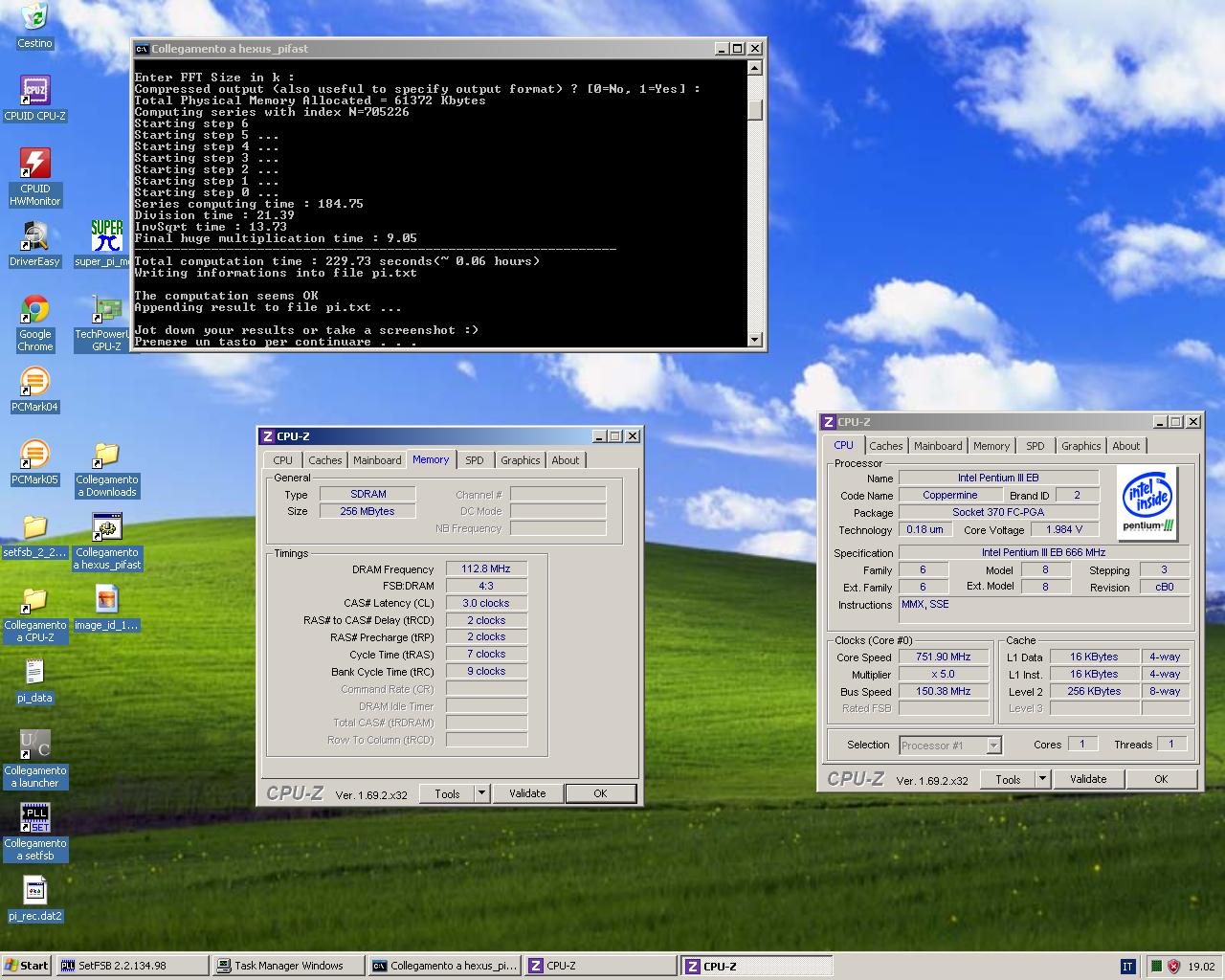Viewport: 1225px width, 980px height.
Task: Open About tab in right CPU-Z window
Action: [x=1126, y=446]
